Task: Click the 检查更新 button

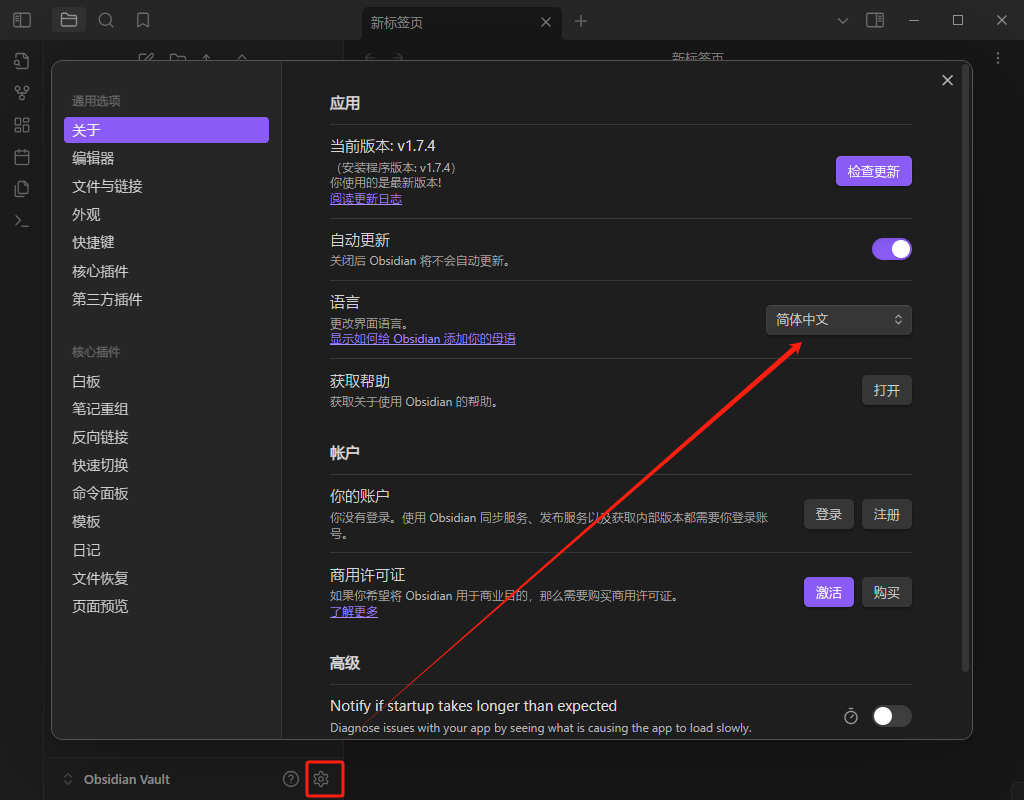Action: point(873,170)
